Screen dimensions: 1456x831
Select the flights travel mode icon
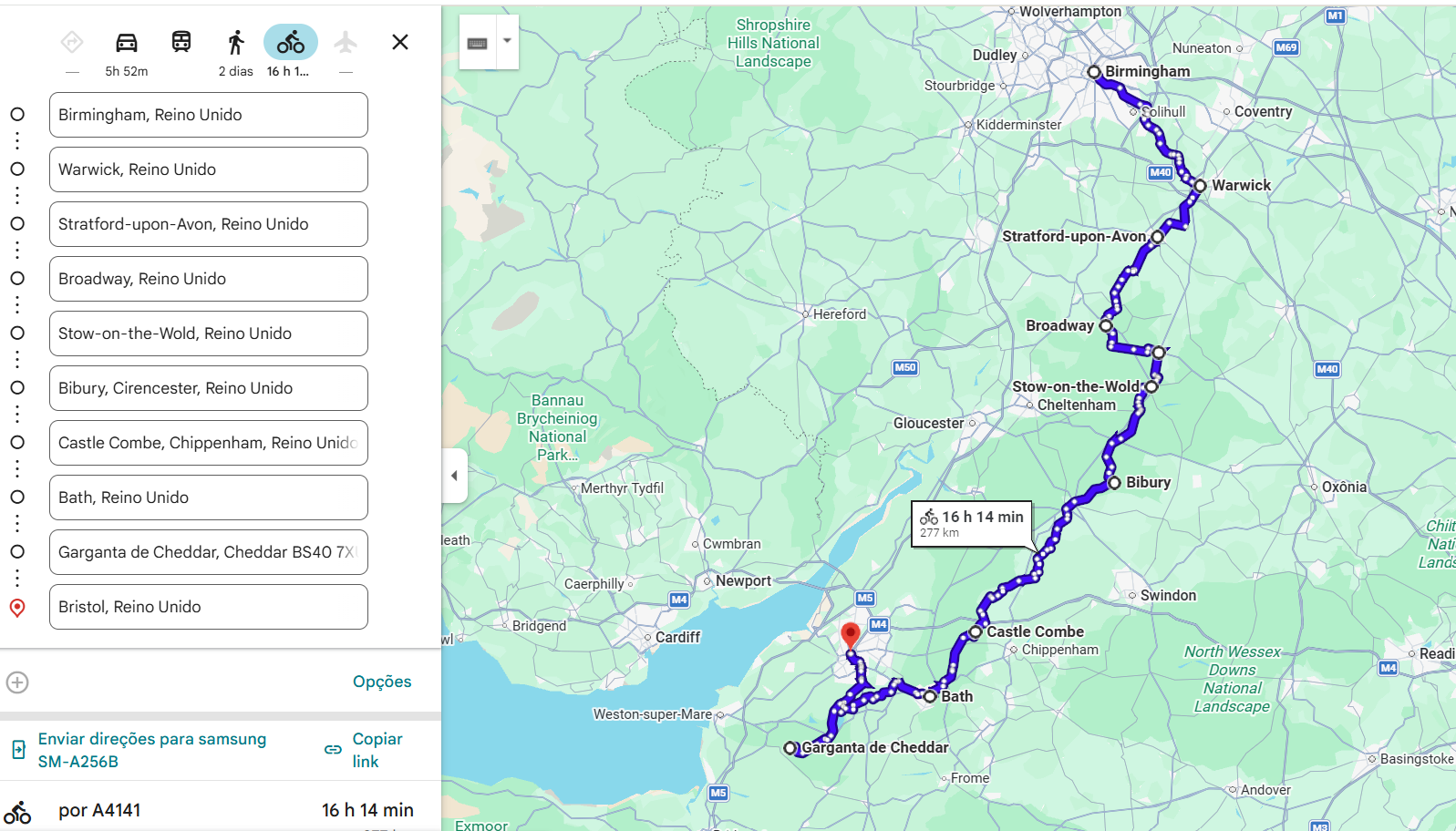tap(346, 42)
